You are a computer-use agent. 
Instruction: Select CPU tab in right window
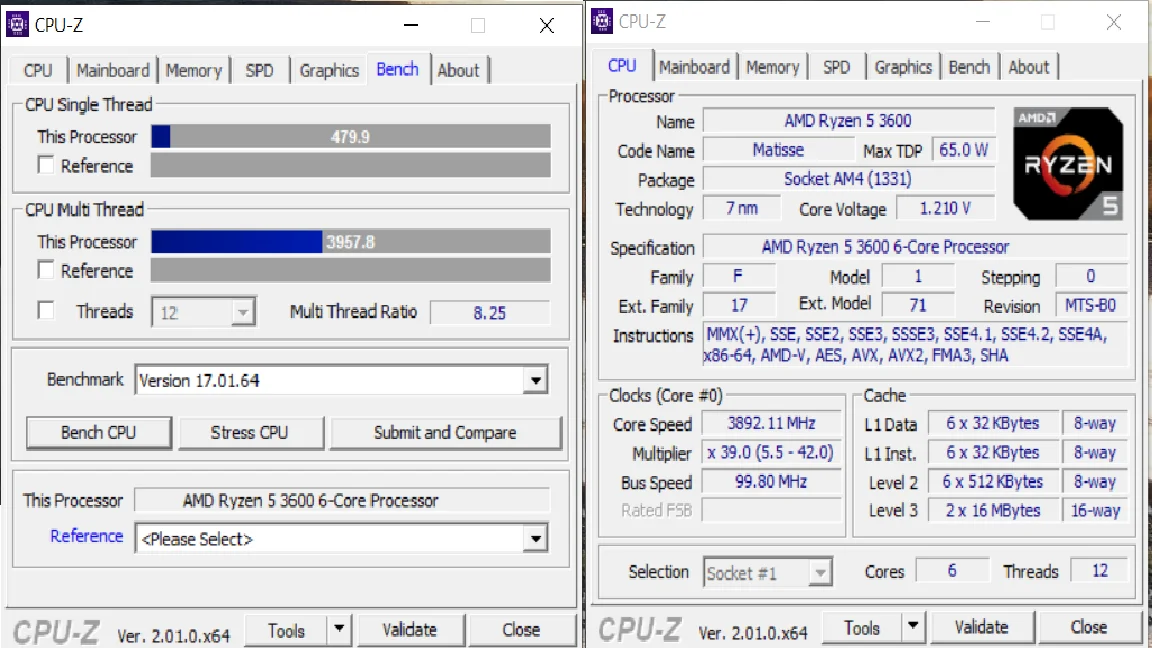pyautogui.click(x=622, y=65)
